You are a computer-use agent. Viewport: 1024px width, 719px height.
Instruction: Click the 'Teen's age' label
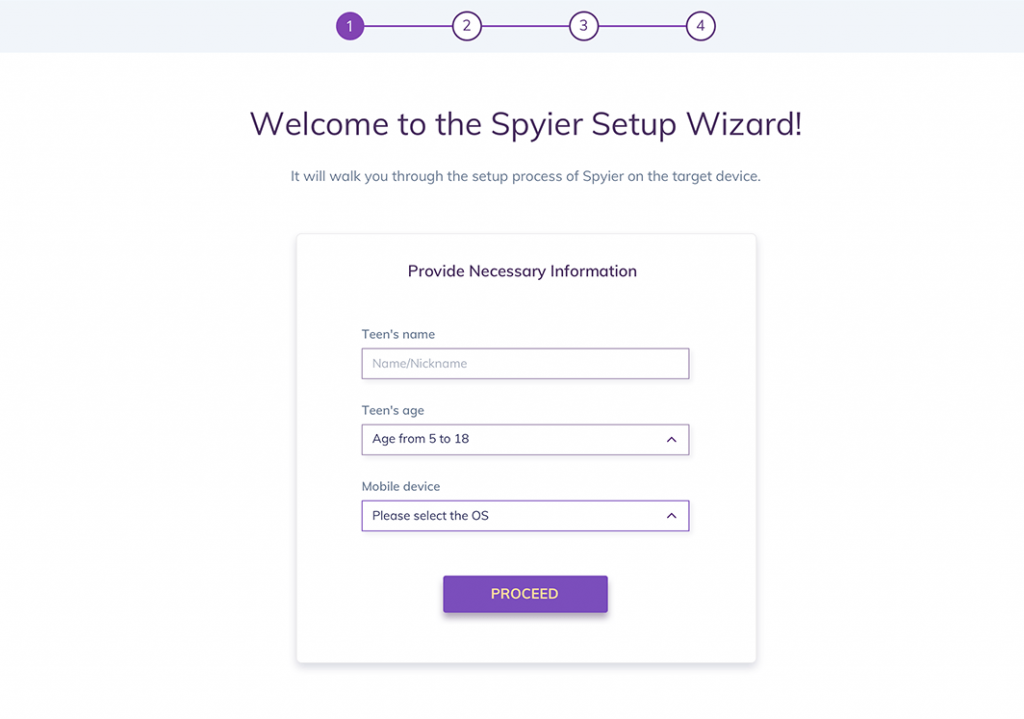tap(393, 411)
